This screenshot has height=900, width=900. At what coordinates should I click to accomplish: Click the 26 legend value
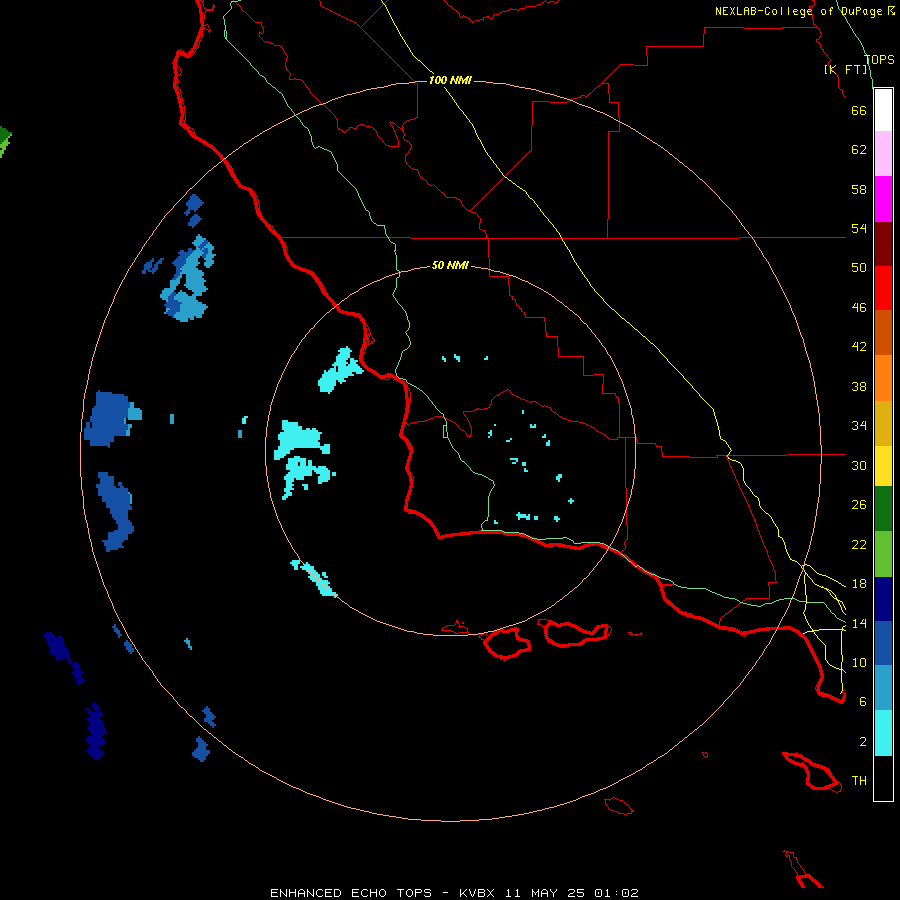click(x=859, y=505)
